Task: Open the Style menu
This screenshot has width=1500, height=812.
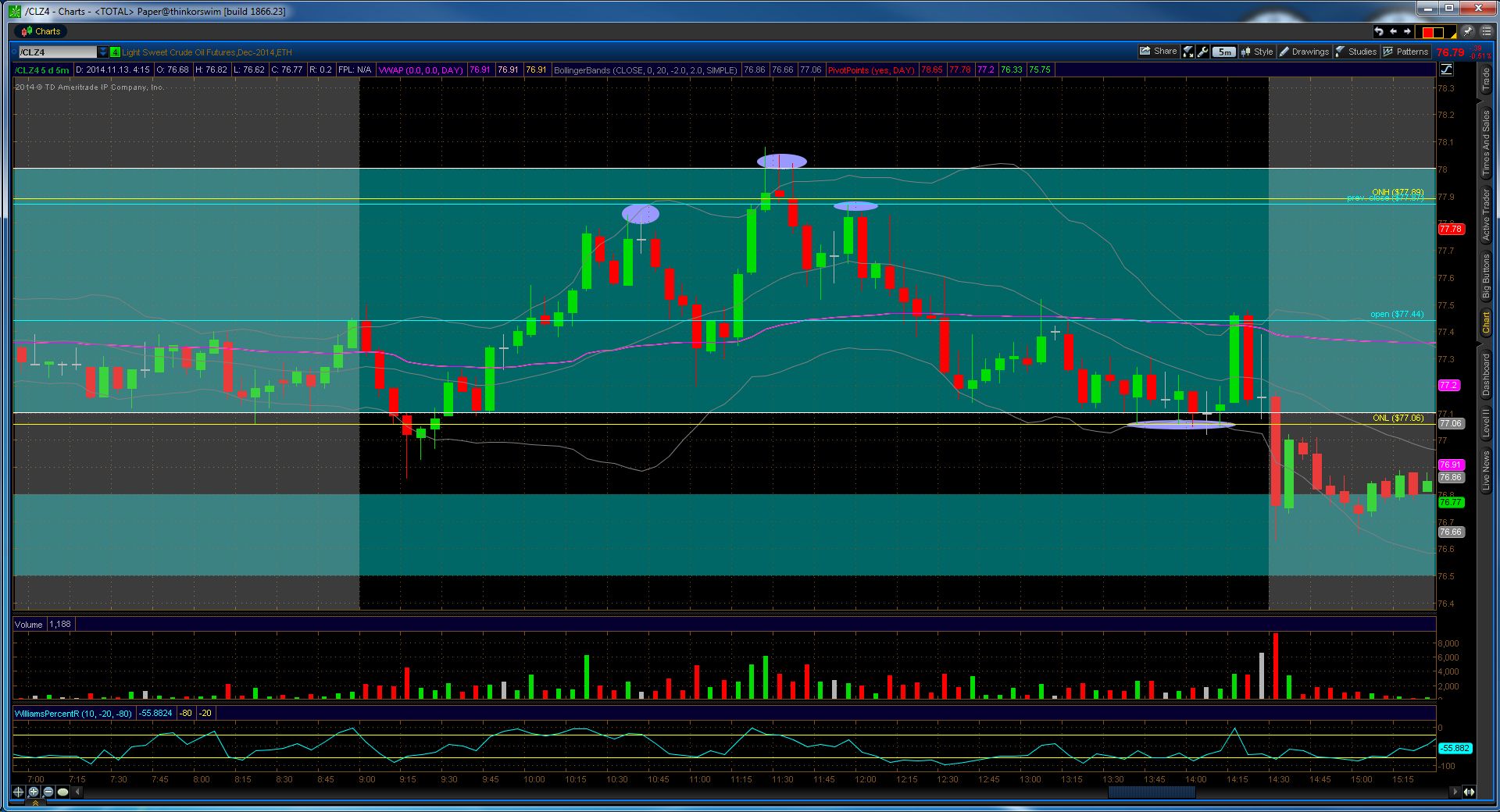Action: click(x=1256, y=52)
